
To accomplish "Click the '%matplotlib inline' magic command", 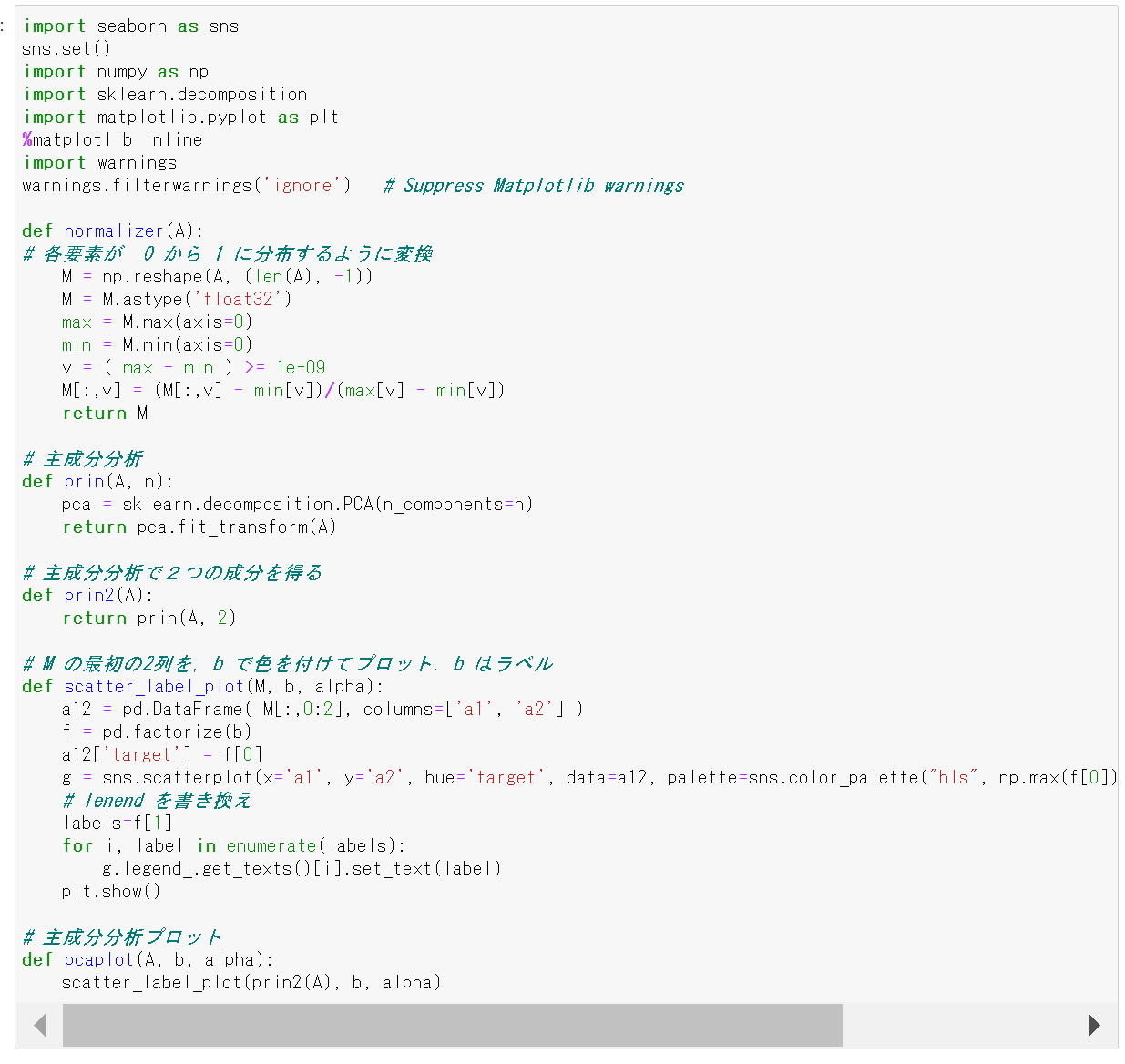I will click(x=112, y=140).
